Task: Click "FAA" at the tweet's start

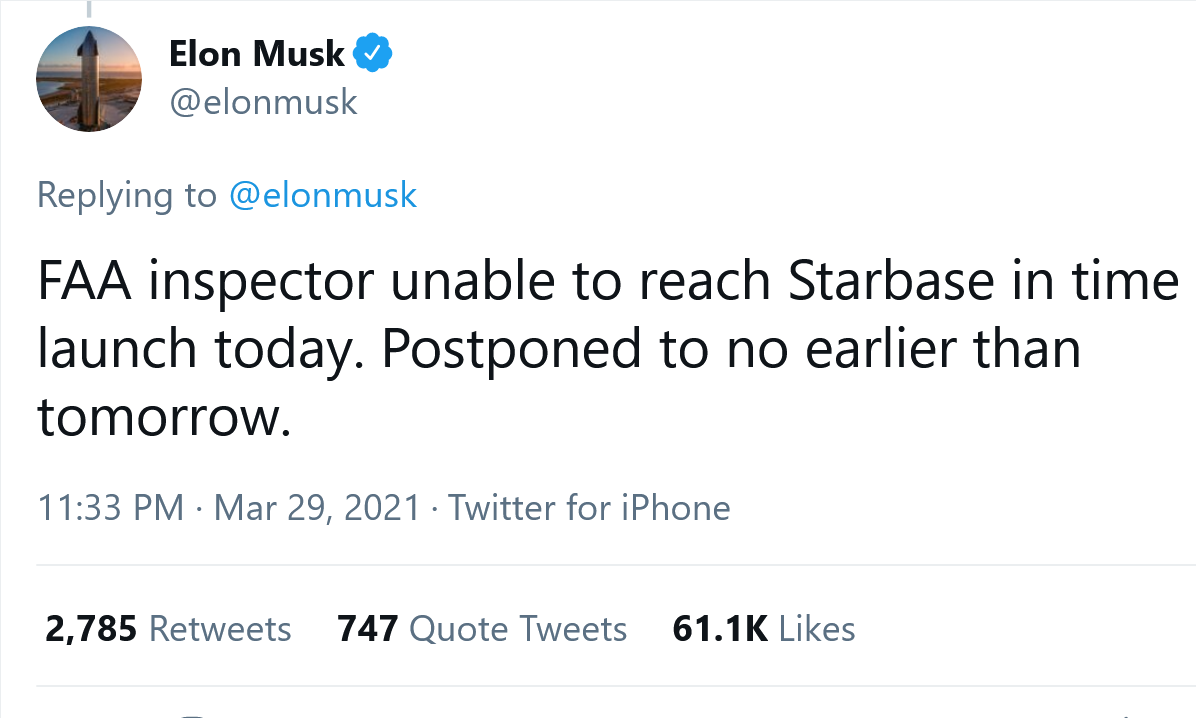Action: tap(84, 283)
